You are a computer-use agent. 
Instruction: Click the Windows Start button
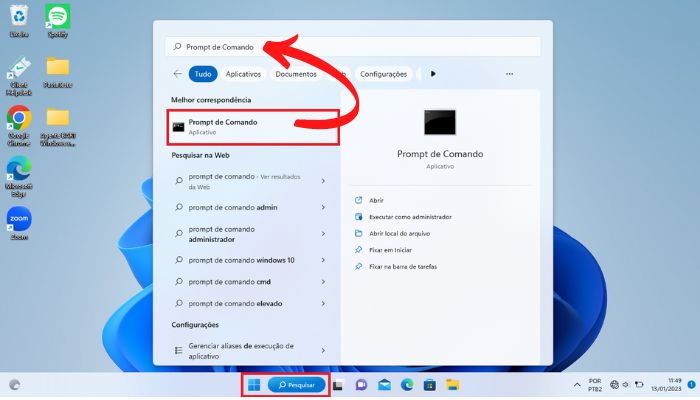[x=254, y=385]
